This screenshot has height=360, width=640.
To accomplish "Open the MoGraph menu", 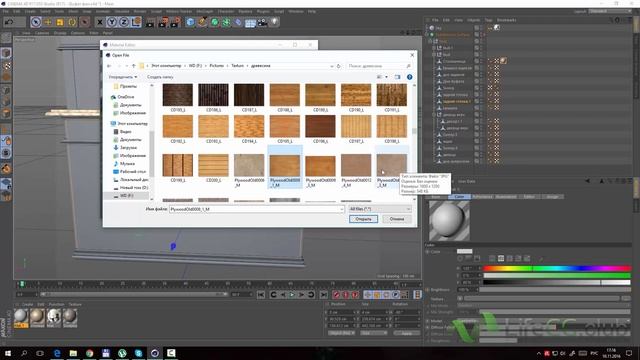I will [x=204, y=11].
